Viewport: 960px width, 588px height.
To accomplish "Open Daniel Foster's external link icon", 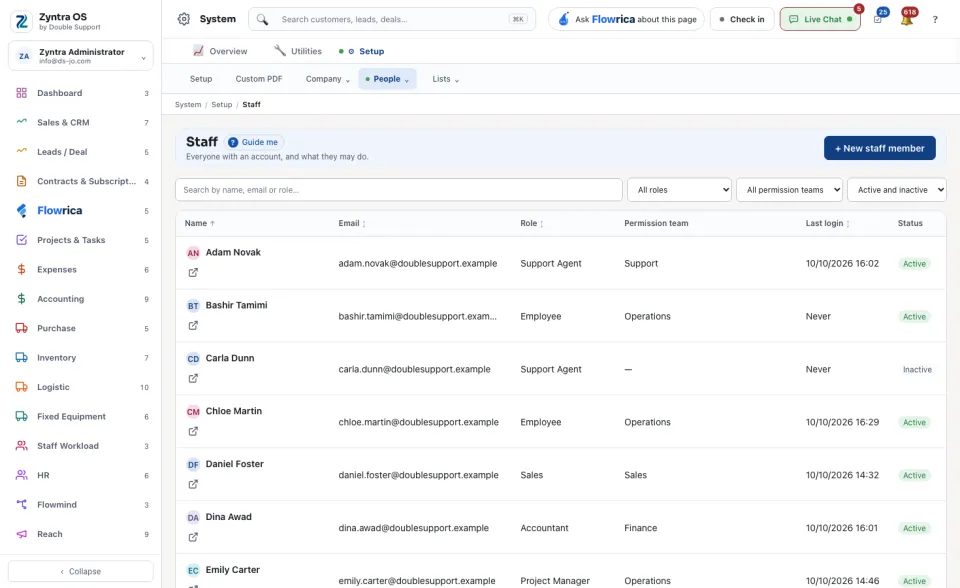I will tap(193, 484).
